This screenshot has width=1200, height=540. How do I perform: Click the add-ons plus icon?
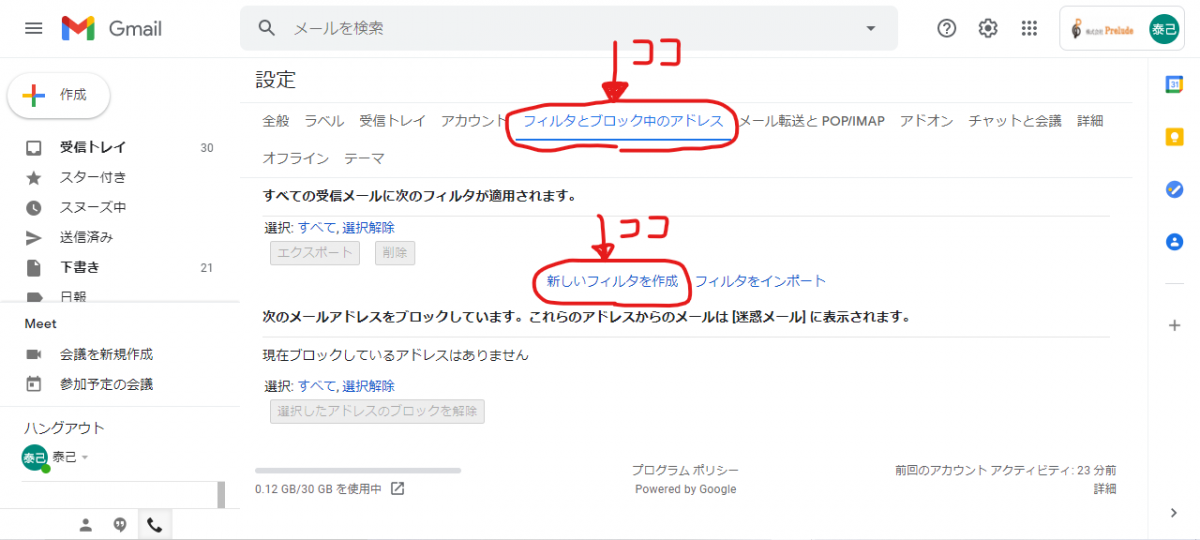click(x=1174, y=325)
